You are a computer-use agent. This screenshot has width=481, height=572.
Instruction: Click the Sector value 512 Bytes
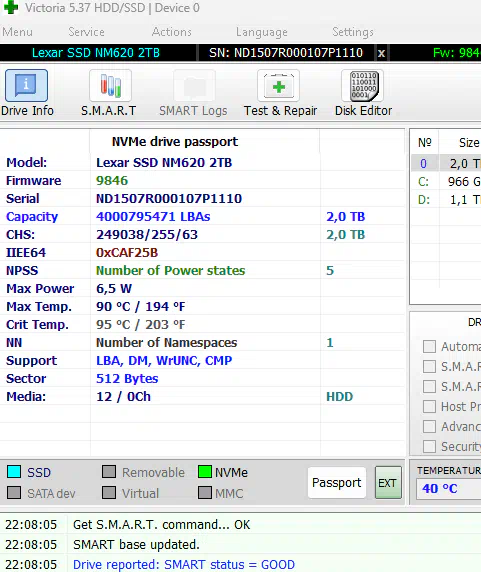(127, 378)
